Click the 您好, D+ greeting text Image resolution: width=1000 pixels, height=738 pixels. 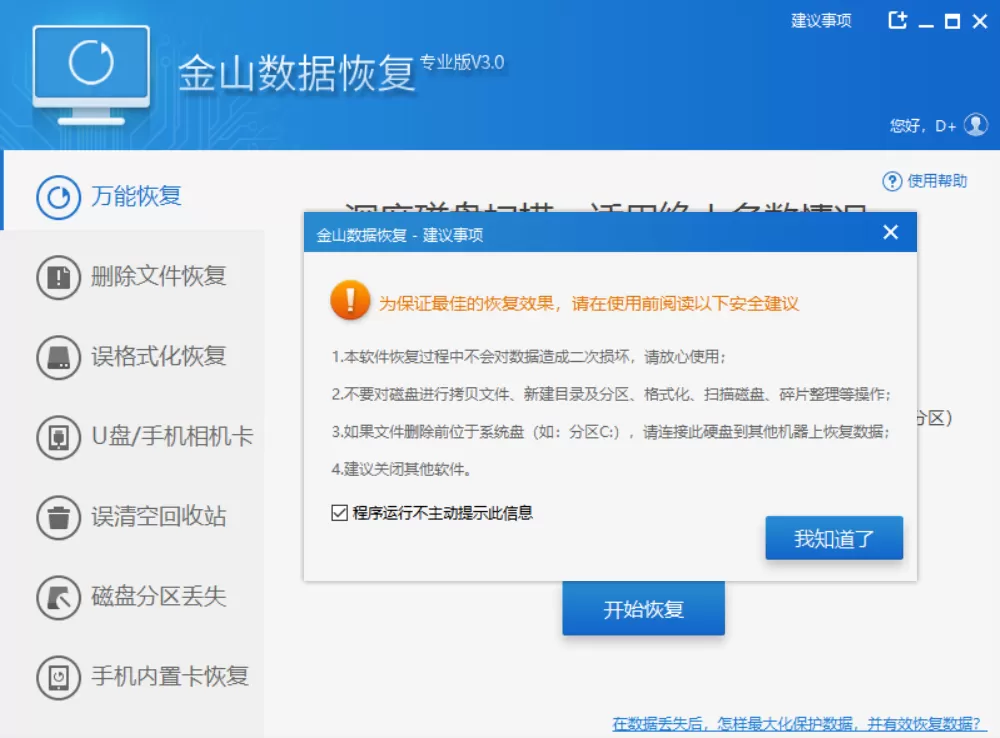[x=923, y=126]
